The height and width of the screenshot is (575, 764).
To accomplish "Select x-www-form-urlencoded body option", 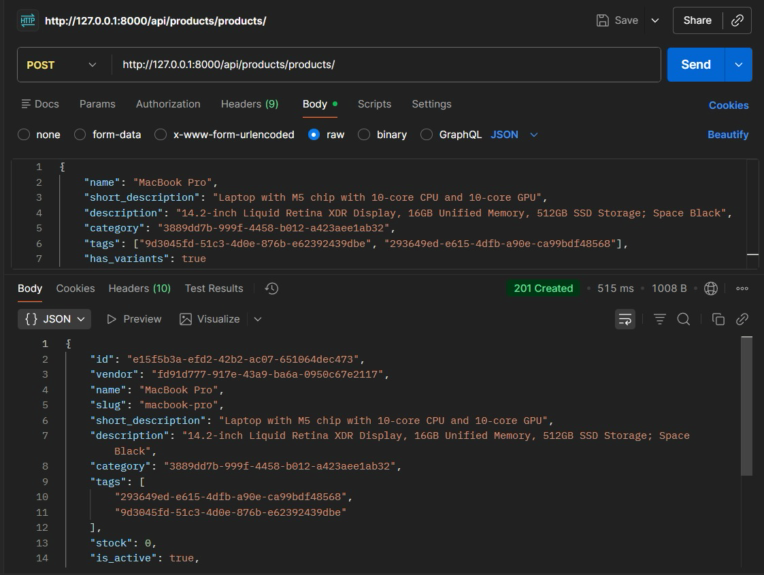I will coord(160,134).
